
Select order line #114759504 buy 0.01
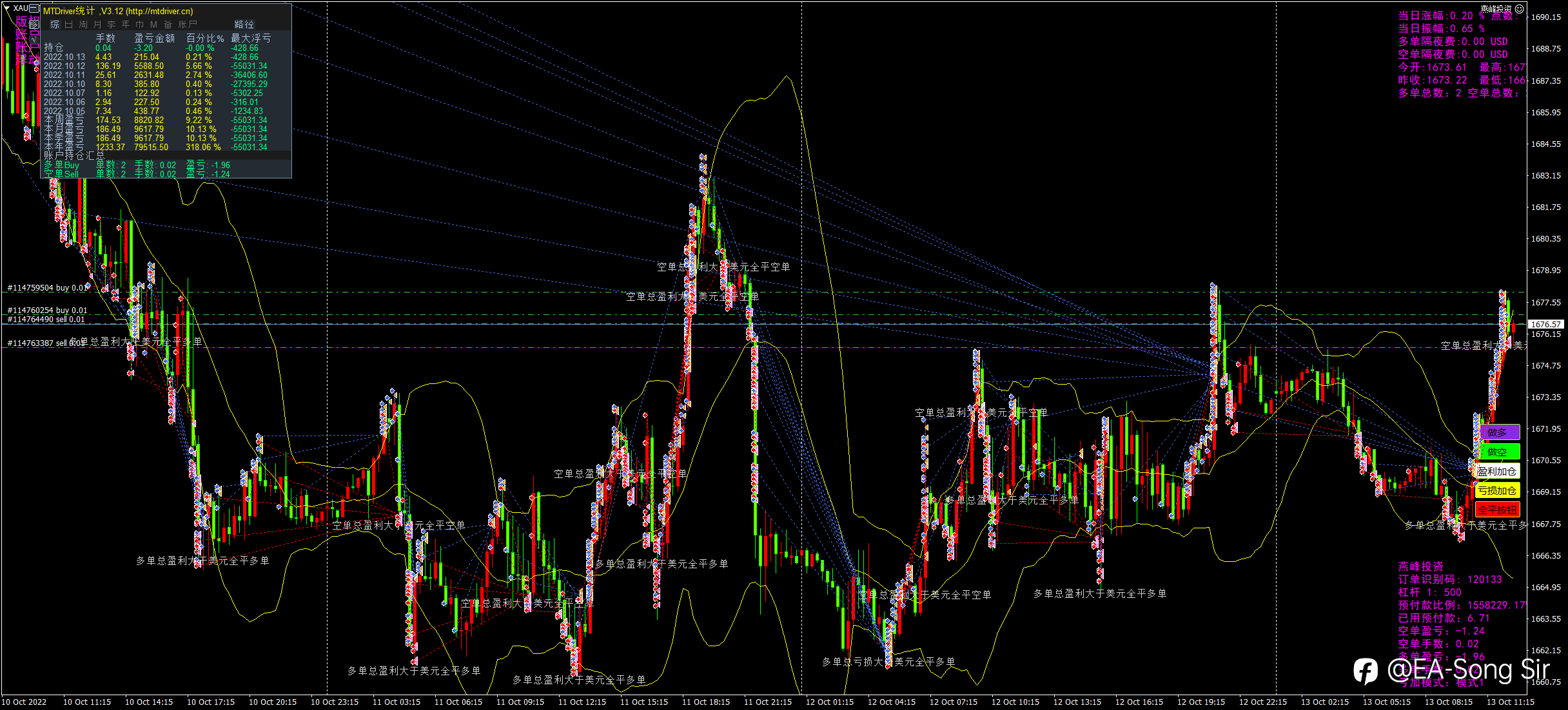(47, 288)
